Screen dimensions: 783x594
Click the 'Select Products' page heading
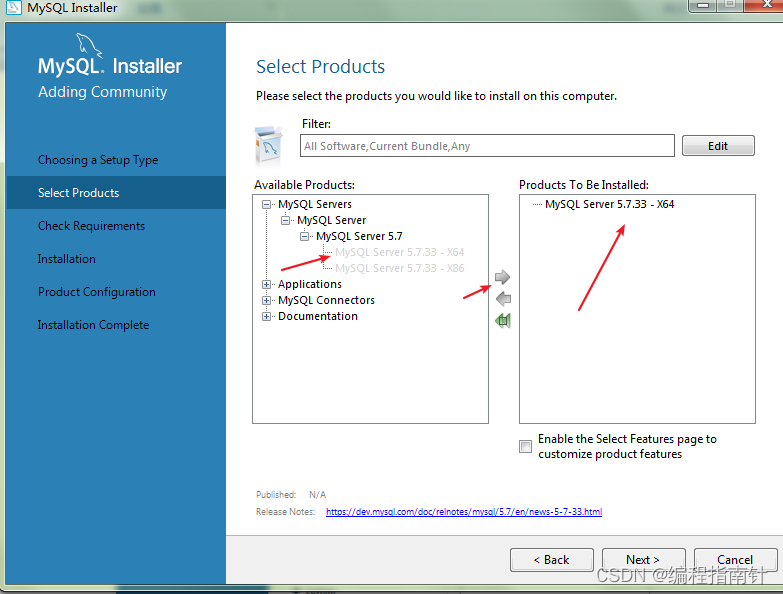coord(321,66)
